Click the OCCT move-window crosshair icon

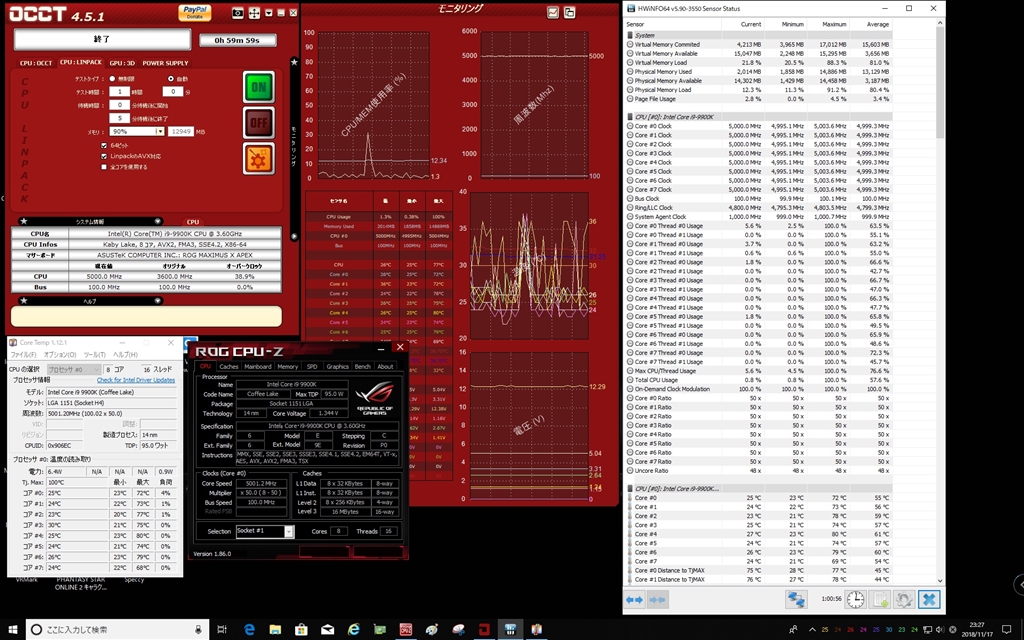254,12
